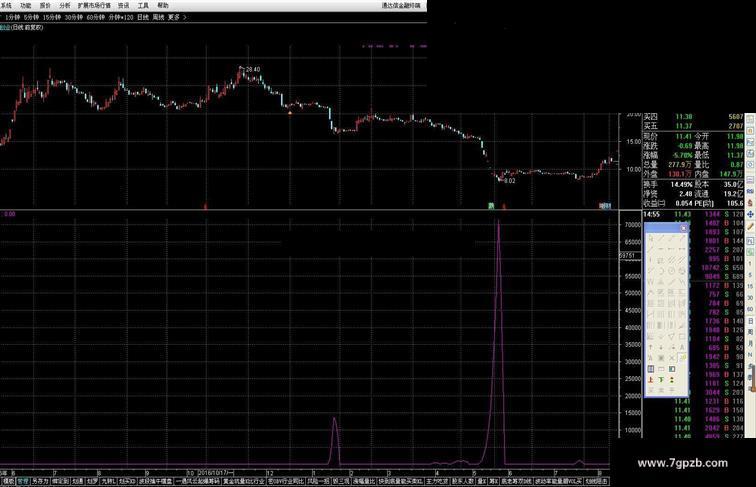Viewport: 756px width, 487px height.
Task: Click the 另存为 bottom tab
Action: (x=40, y=481)
